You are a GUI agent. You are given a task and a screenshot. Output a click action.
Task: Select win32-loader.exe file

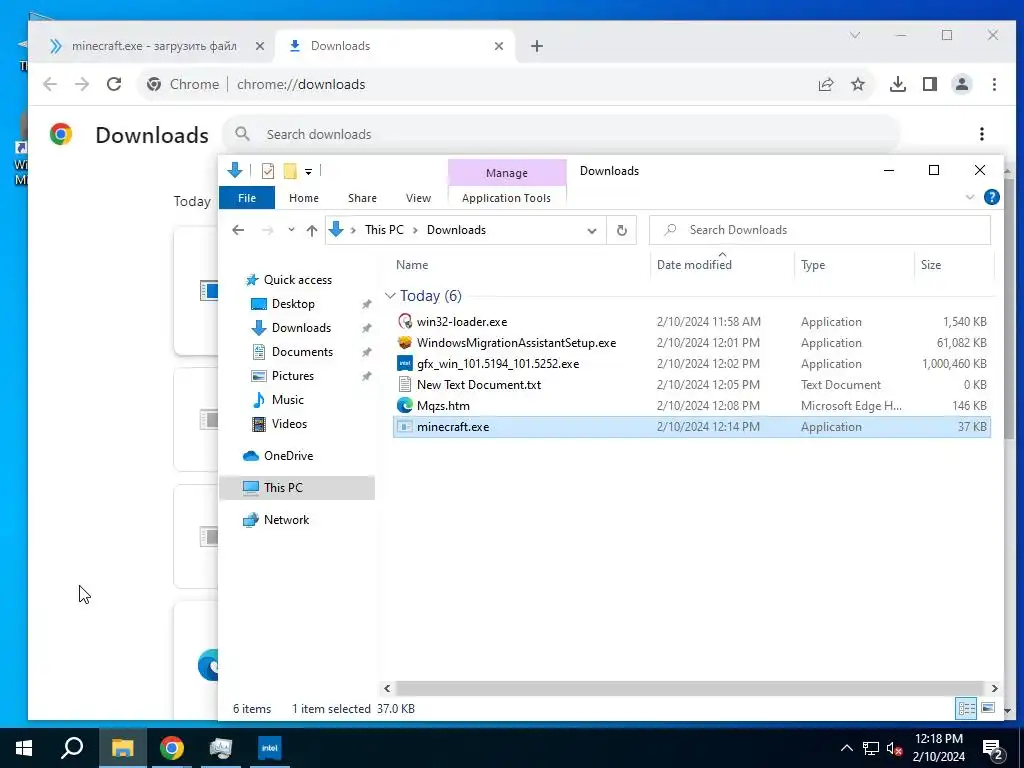point(692,322)
